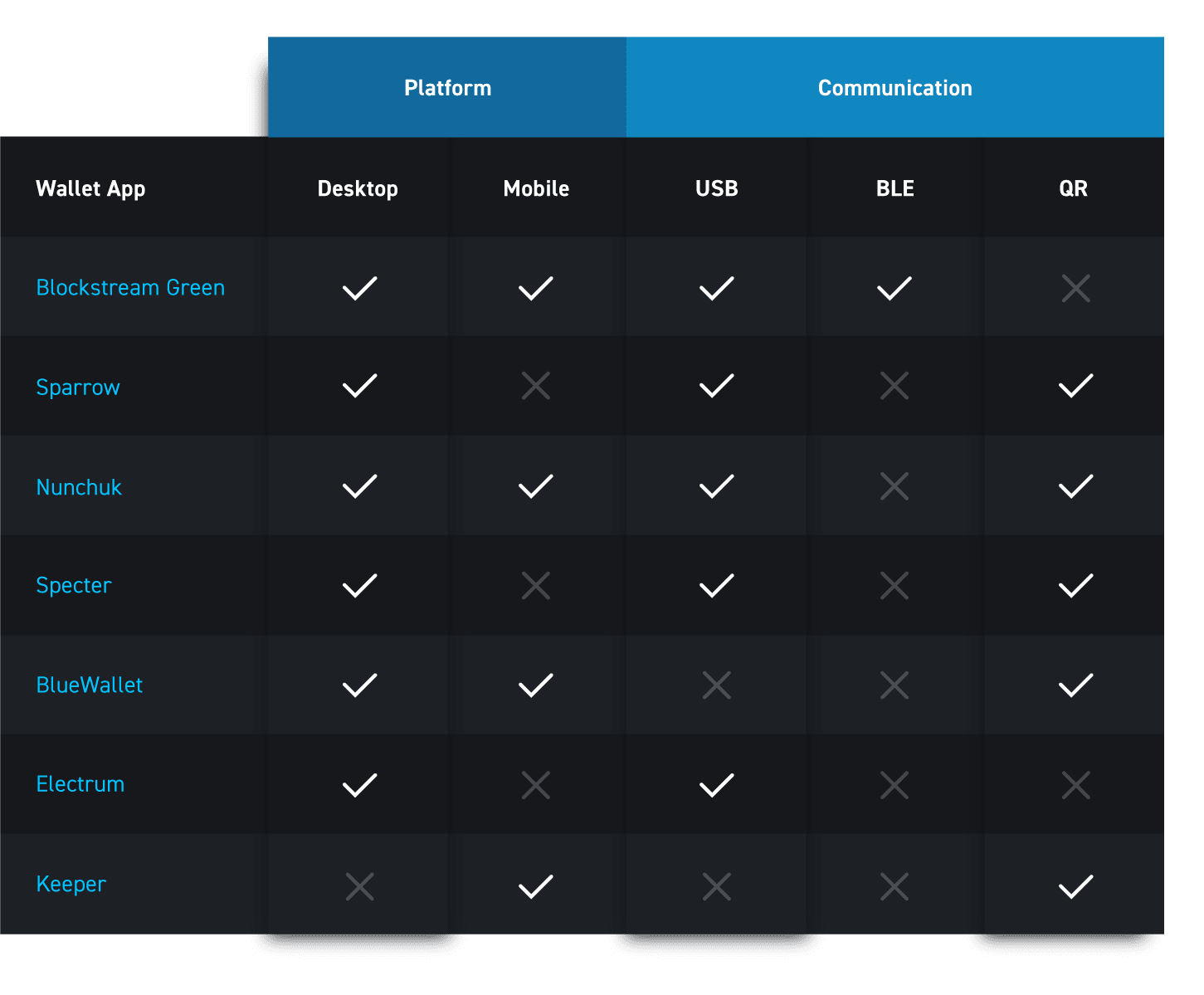Select the USB column header
The image size is (1204, 995).
pos(717,188)
